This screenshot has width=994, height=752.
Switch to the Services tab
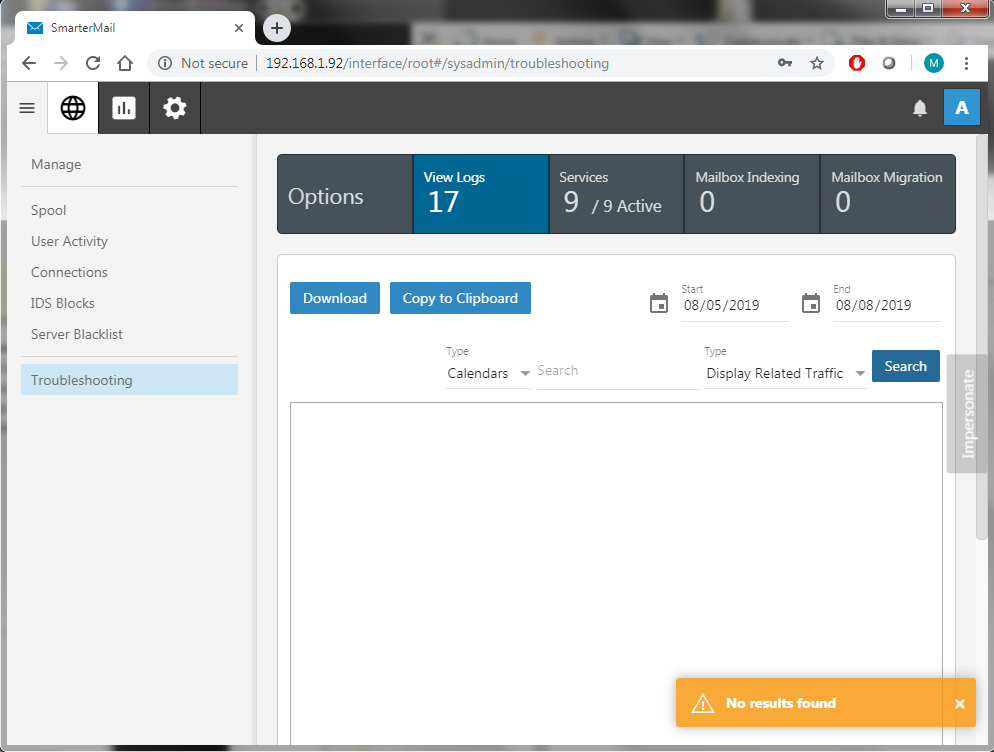[x=616, y=194]
